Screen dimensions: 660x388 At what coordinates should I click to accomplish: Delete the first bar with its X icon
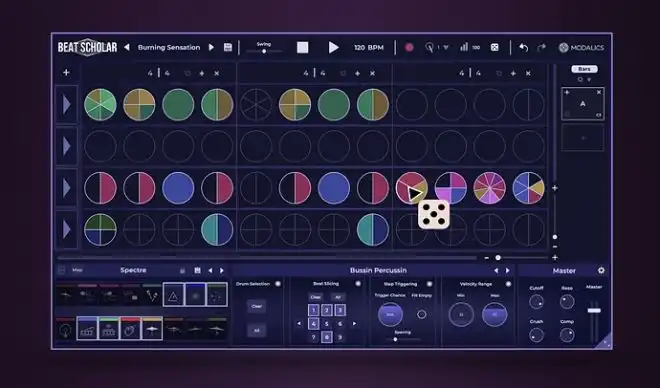click(217, 73)
